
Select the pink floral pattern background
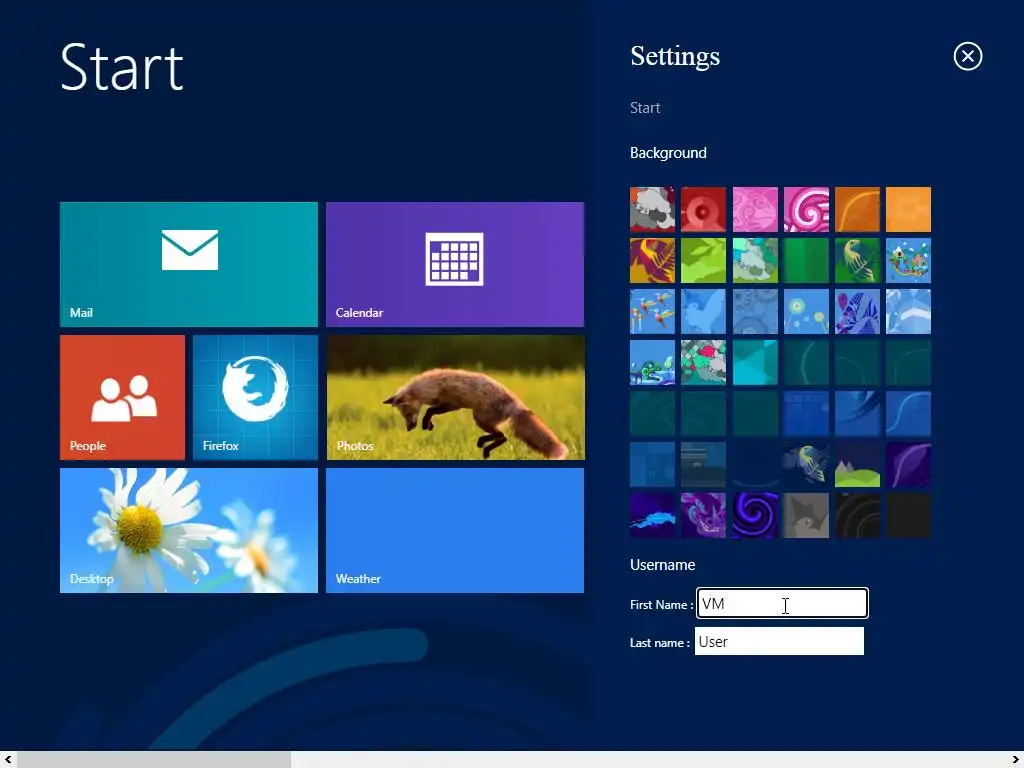(x=755, y=210)
